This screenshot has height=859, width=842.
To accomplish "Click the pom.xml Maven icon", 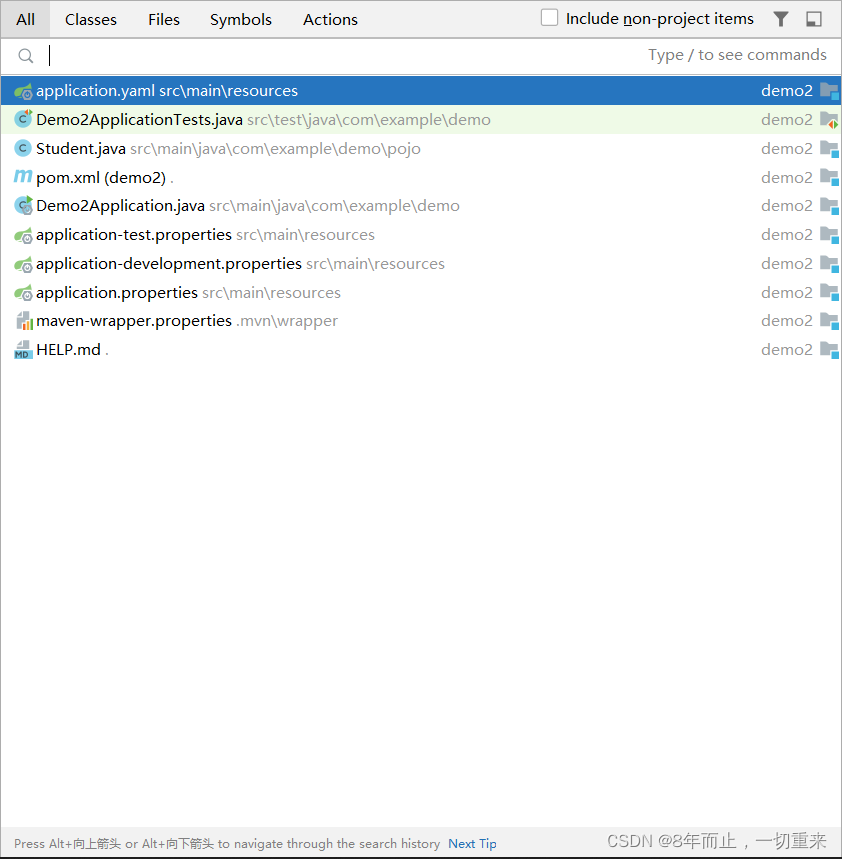I will pyautogui.click(x=22, y=176).
